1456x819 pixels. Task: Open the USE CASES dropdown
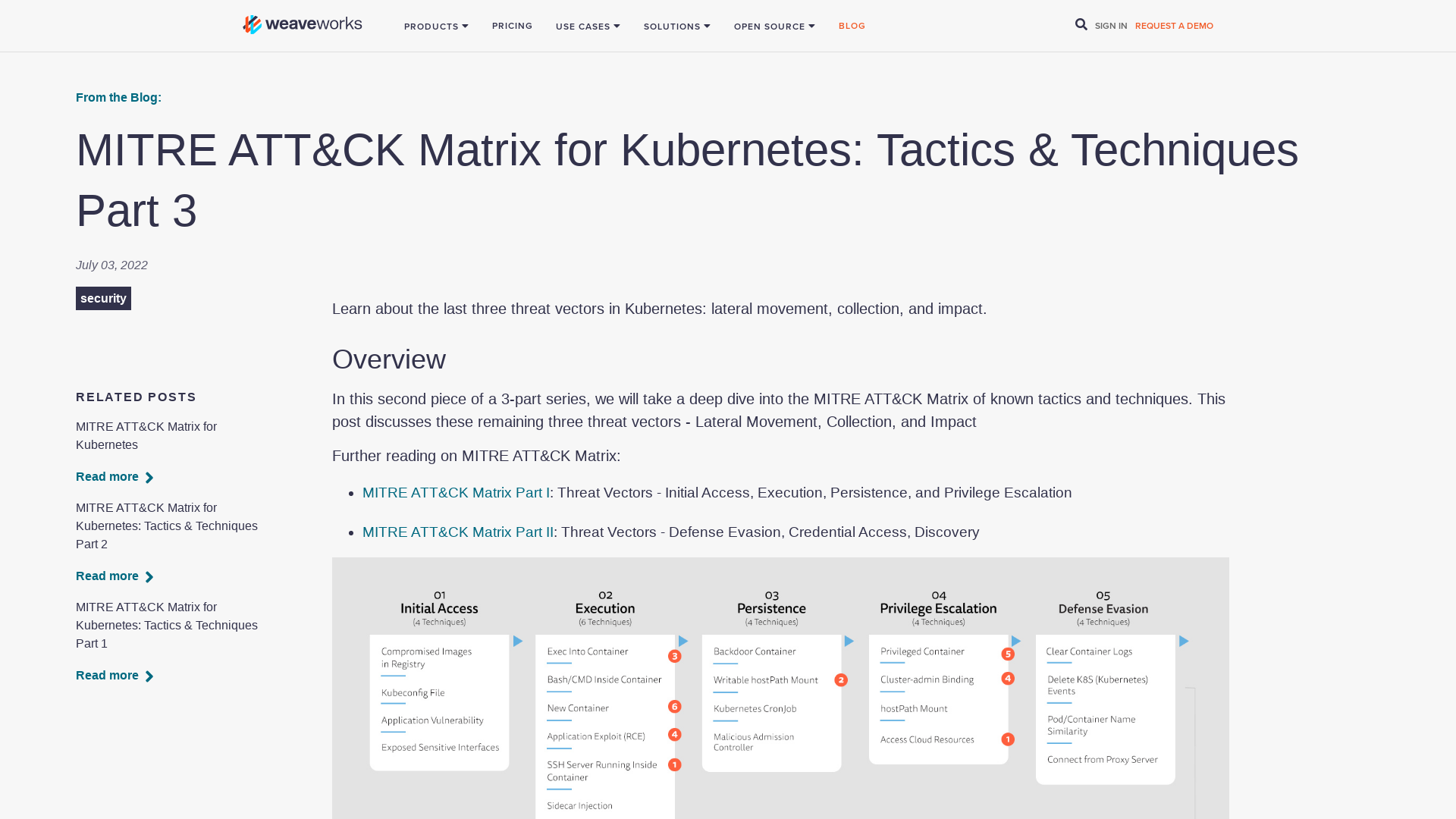pos(588,26)
